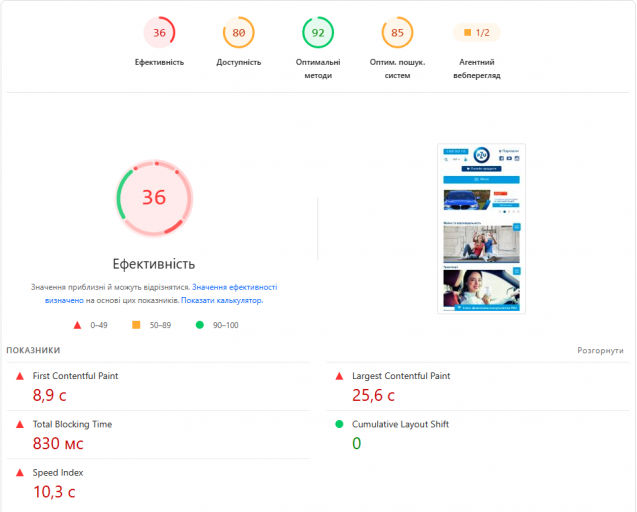Click the Доступність category label

[x=238, y=62]
